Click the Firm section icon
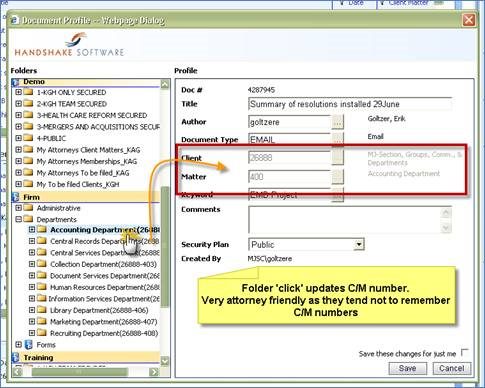The image size is (485, 388). 15,197
